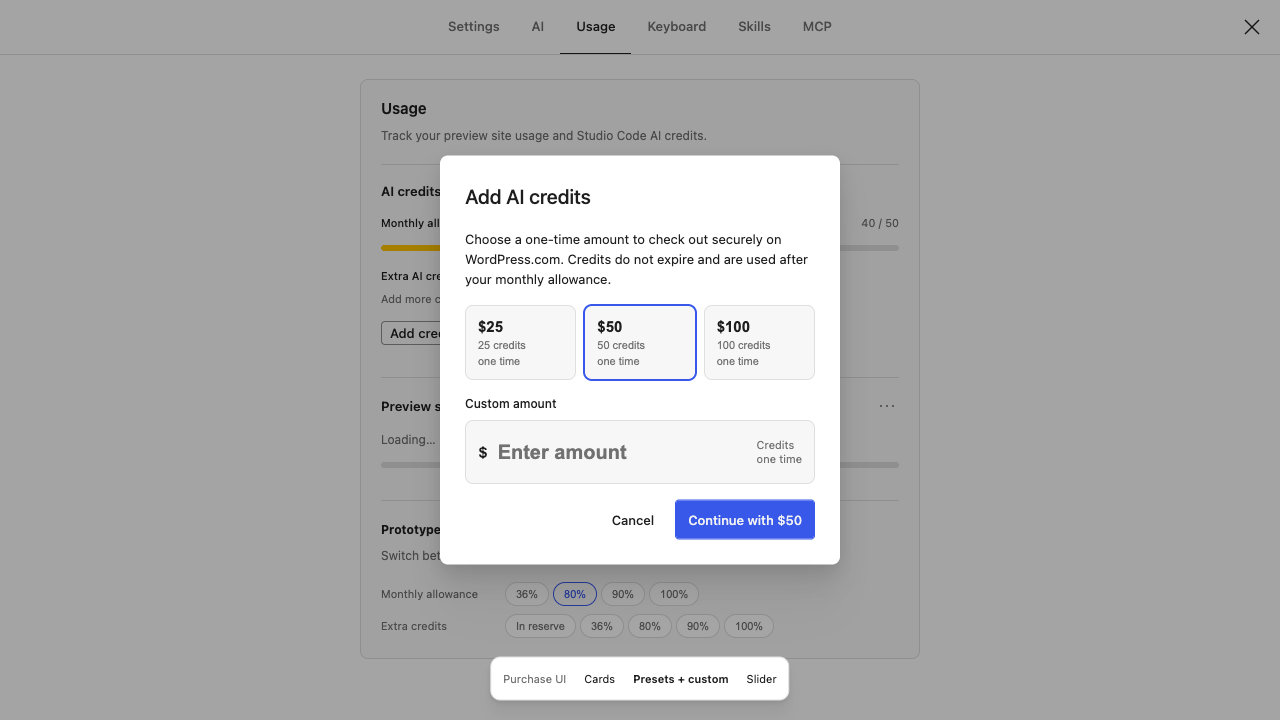
Task: Open the AI tab
Action: pyautogui.click(x=538, y=27)
